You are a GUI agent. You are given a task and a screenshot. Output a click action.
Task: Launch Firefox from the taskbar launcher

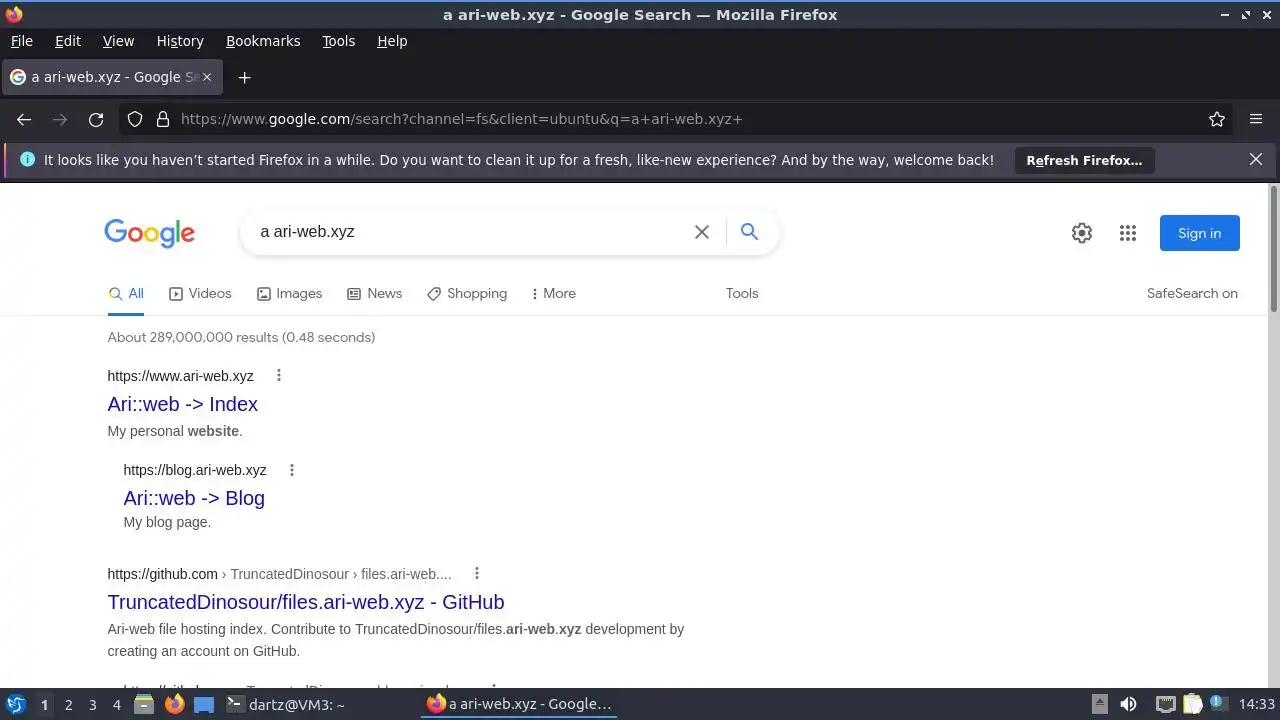[174, 704]
